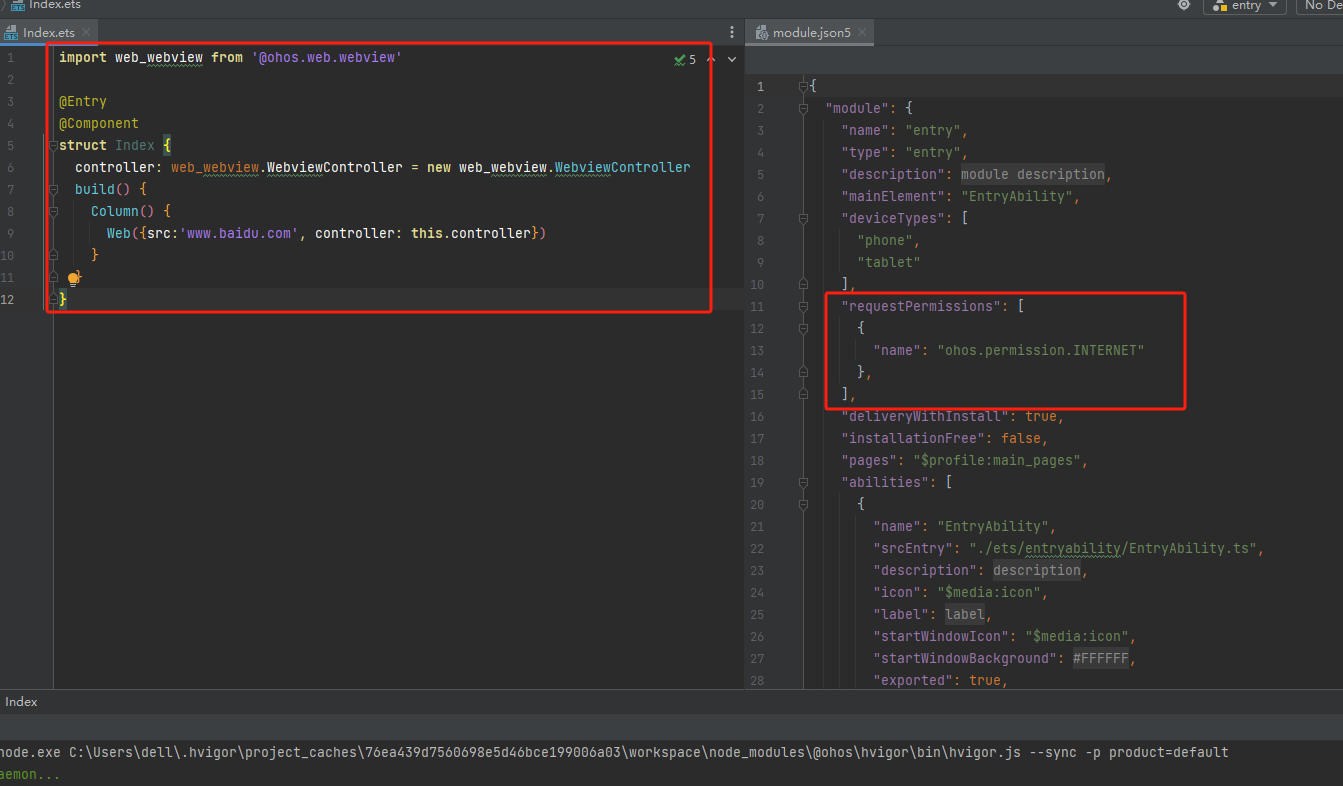1343x786 pixels.
Task: Click the "tablet" device type
Action: pos(889,263)
